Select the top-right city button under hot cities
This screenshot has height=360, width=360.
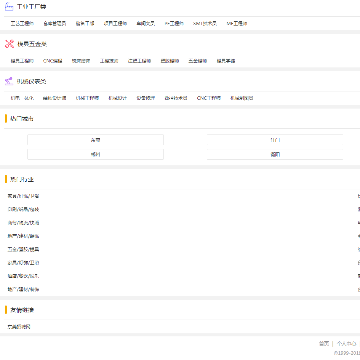click(275, 140)
